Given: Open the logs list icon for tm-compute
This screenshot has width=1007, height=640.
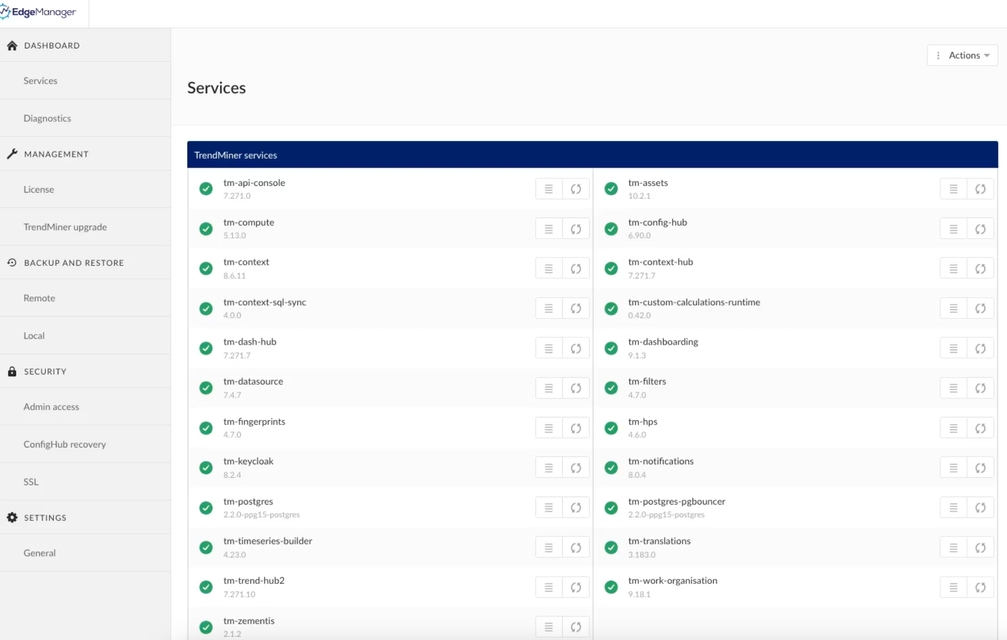Looking at the screenshot, I should (x=548, y=229).
